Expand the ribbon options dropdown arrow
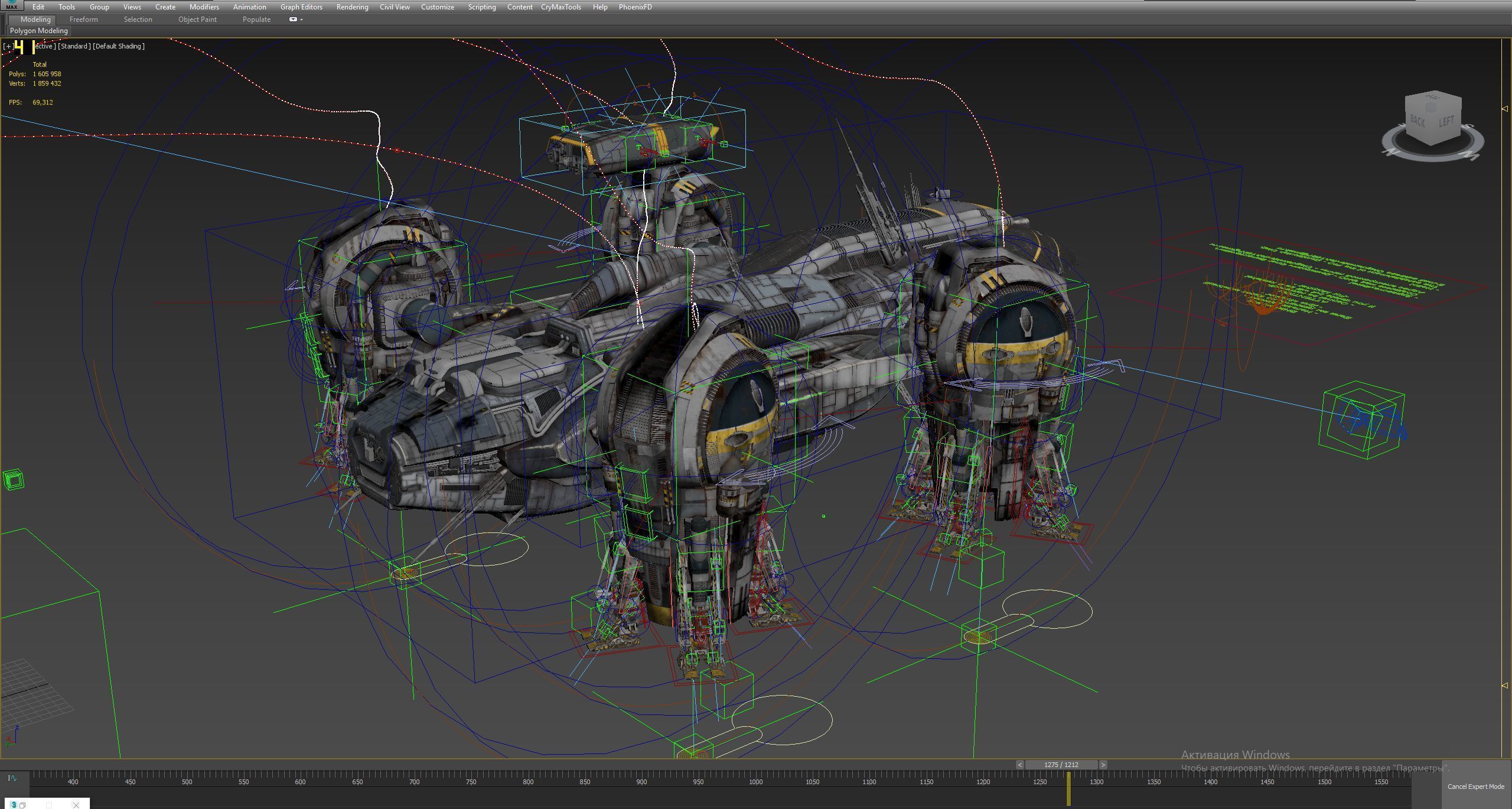 pyautogui.click(x=302, y=20)
